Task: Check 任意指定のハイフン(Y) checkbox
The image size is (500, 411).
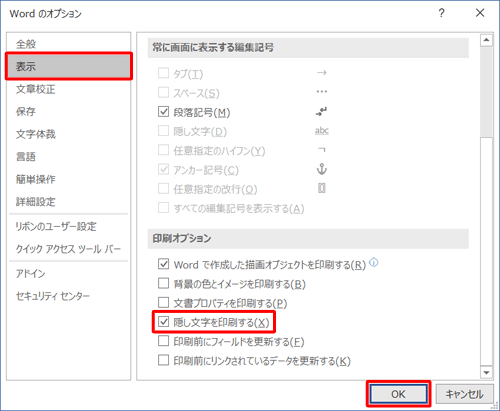Action: pyautogui.click(x=163, y=150)
